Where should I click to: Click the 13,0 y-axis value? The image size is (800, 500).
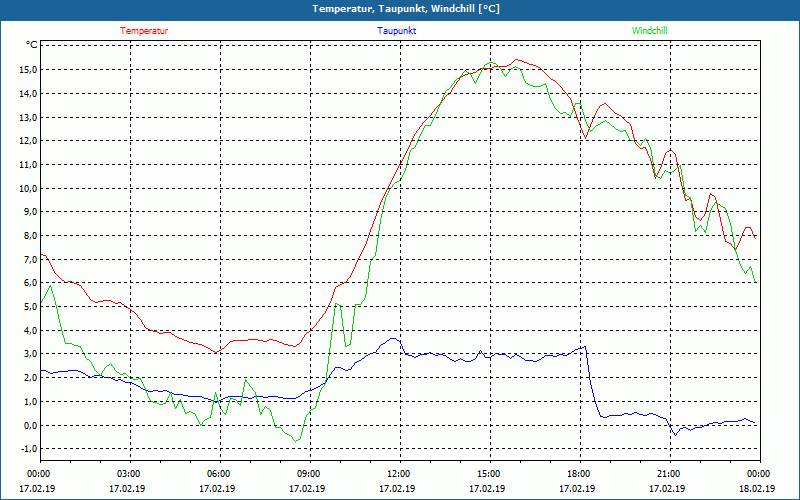[29, 117]
